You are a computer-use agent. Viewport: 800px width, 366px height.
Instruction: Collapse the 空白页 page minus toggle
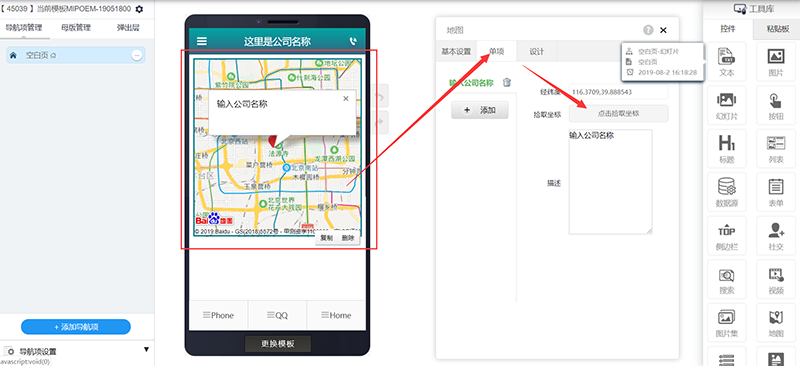137,55
